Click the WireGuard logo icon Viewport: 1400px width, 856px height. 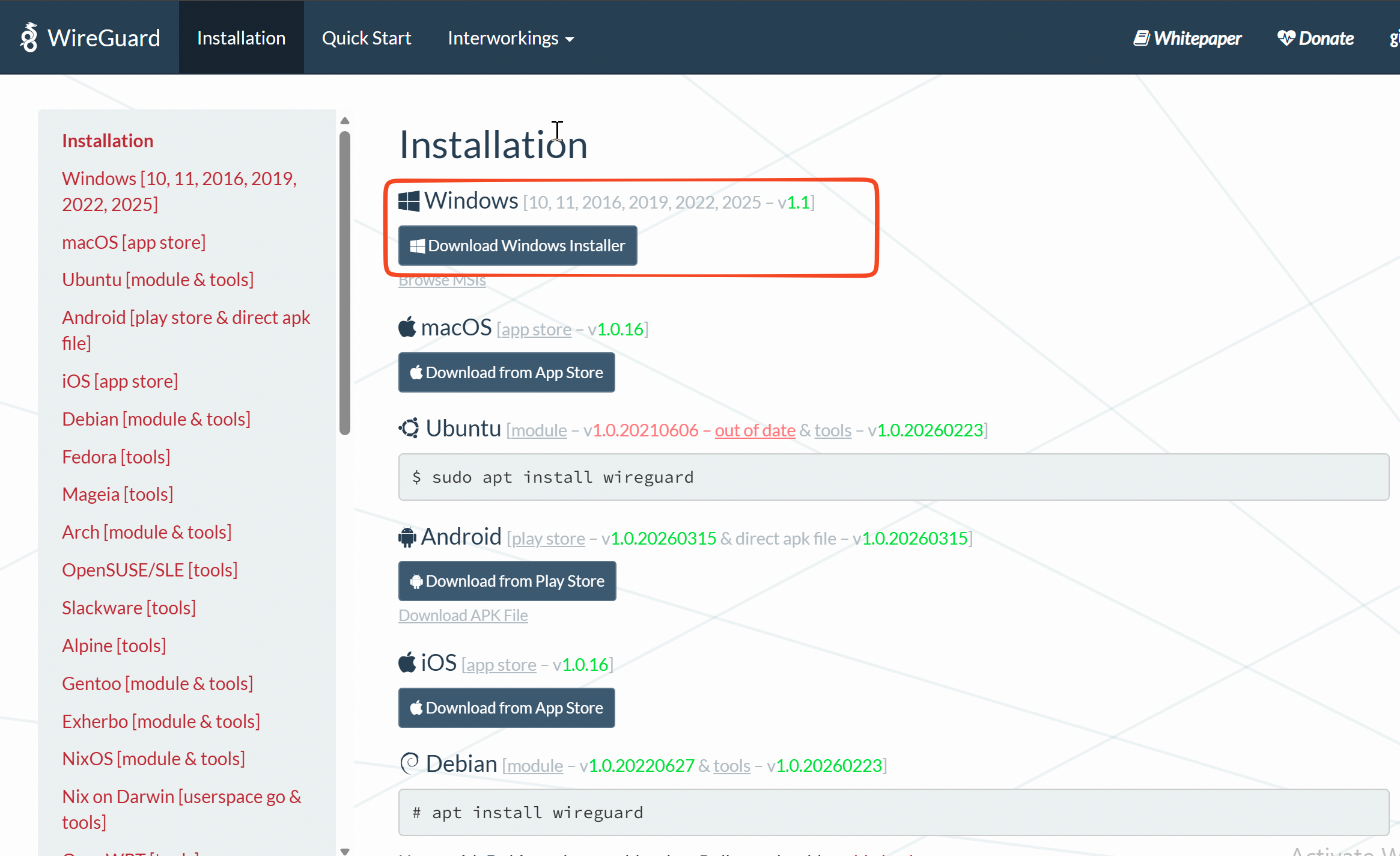[28, 38]
